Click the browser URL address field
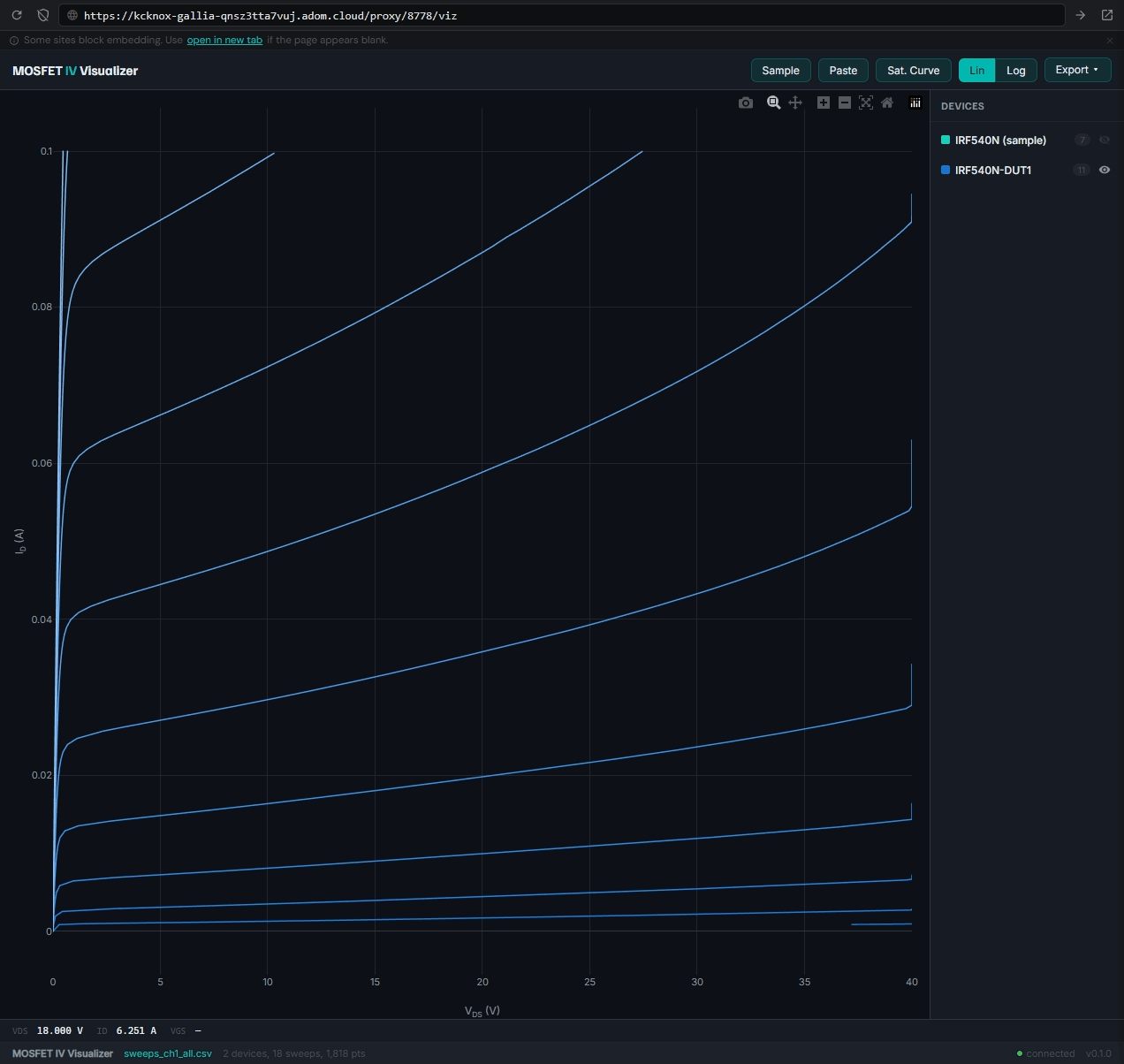1124x1064 pixels. [x=561, y=15]
